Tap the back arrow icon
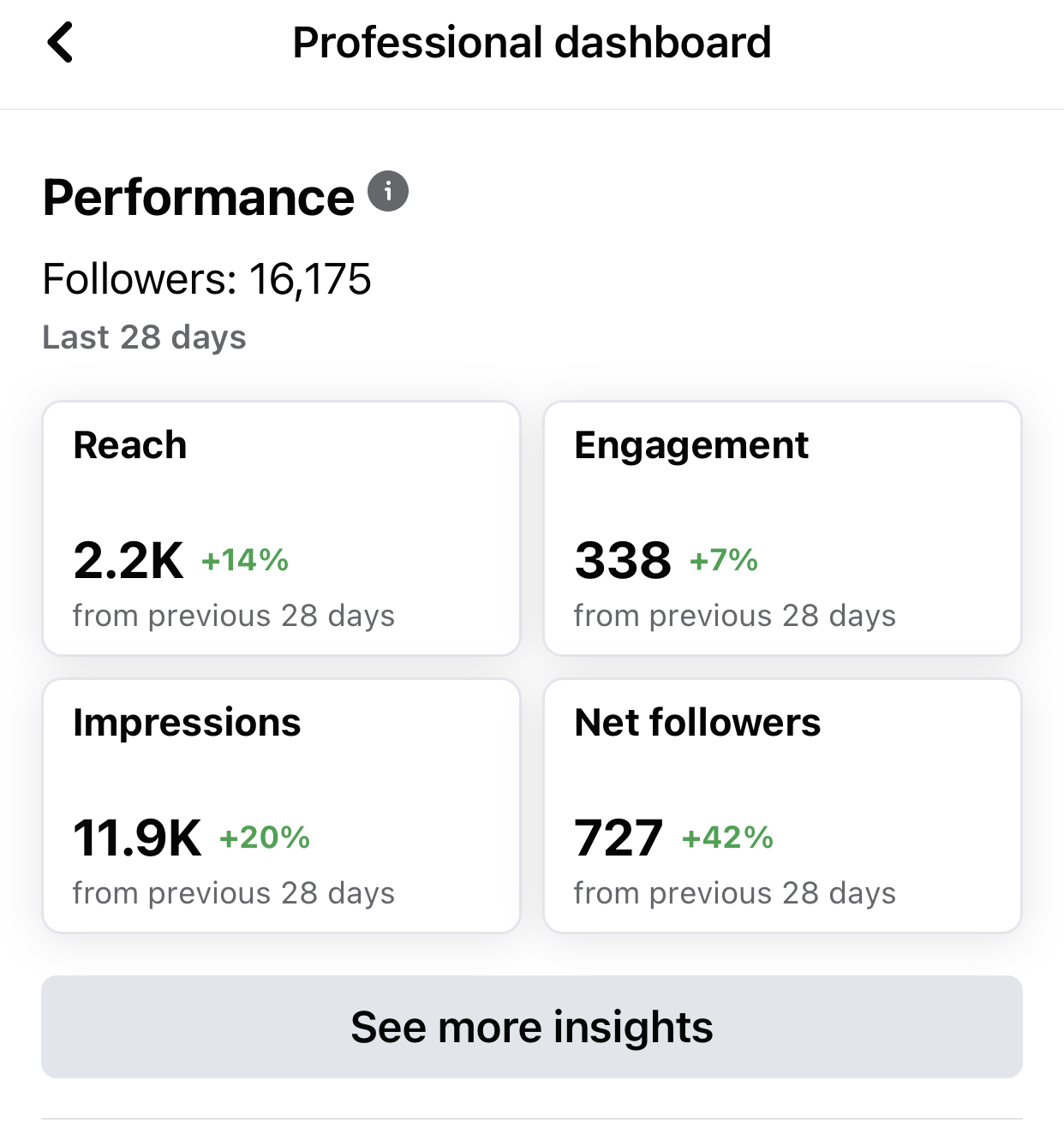Viewport: 1064px width, 1139px height. [x=60, y=43]
